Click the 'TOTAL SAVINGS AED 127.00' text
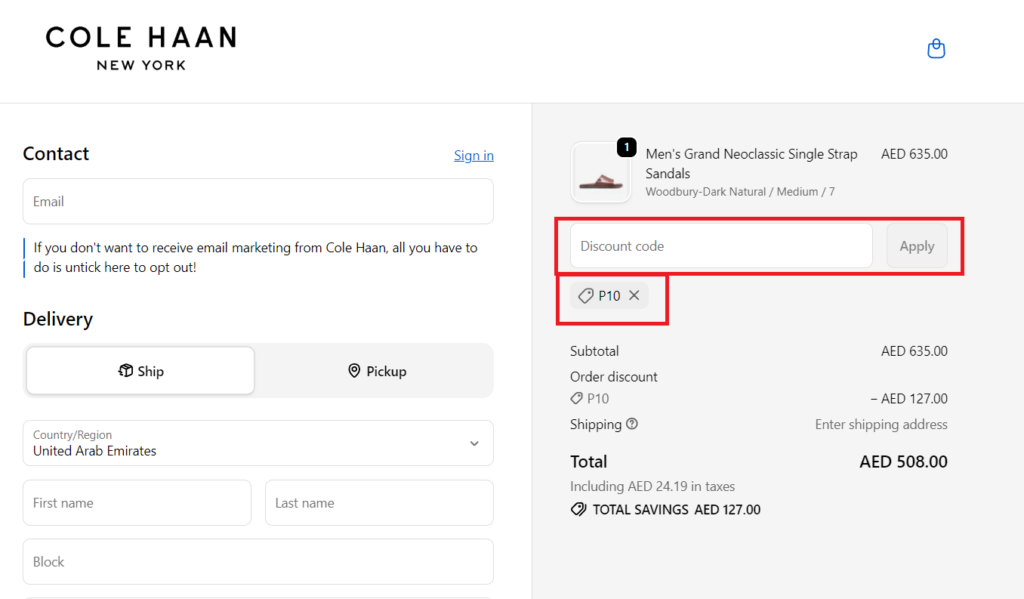The width and height of the screenshot is (1024, 599). point(676,510)
